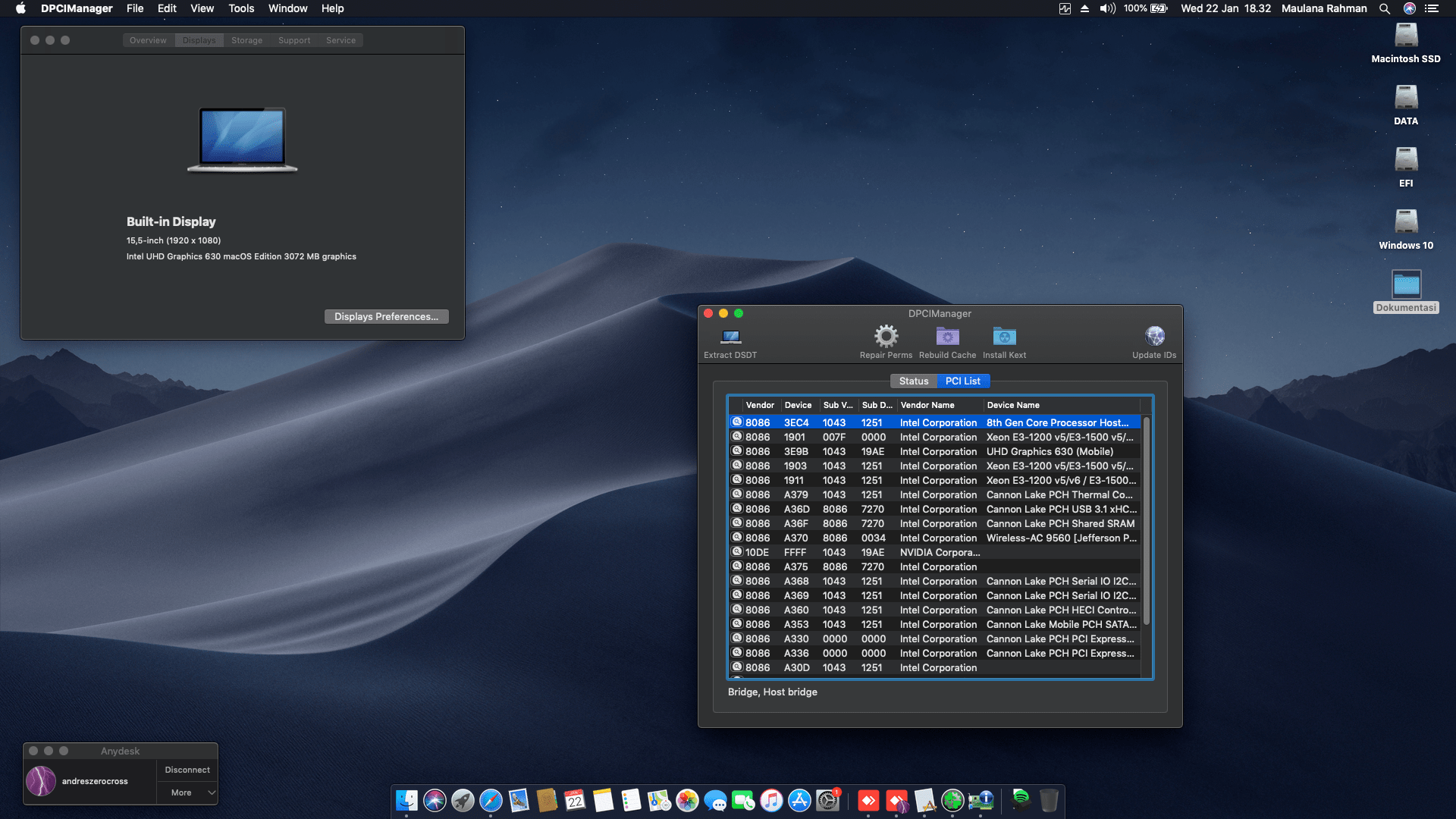
Task: Open Safari from the Dock
Action: [x=491, y=800]
